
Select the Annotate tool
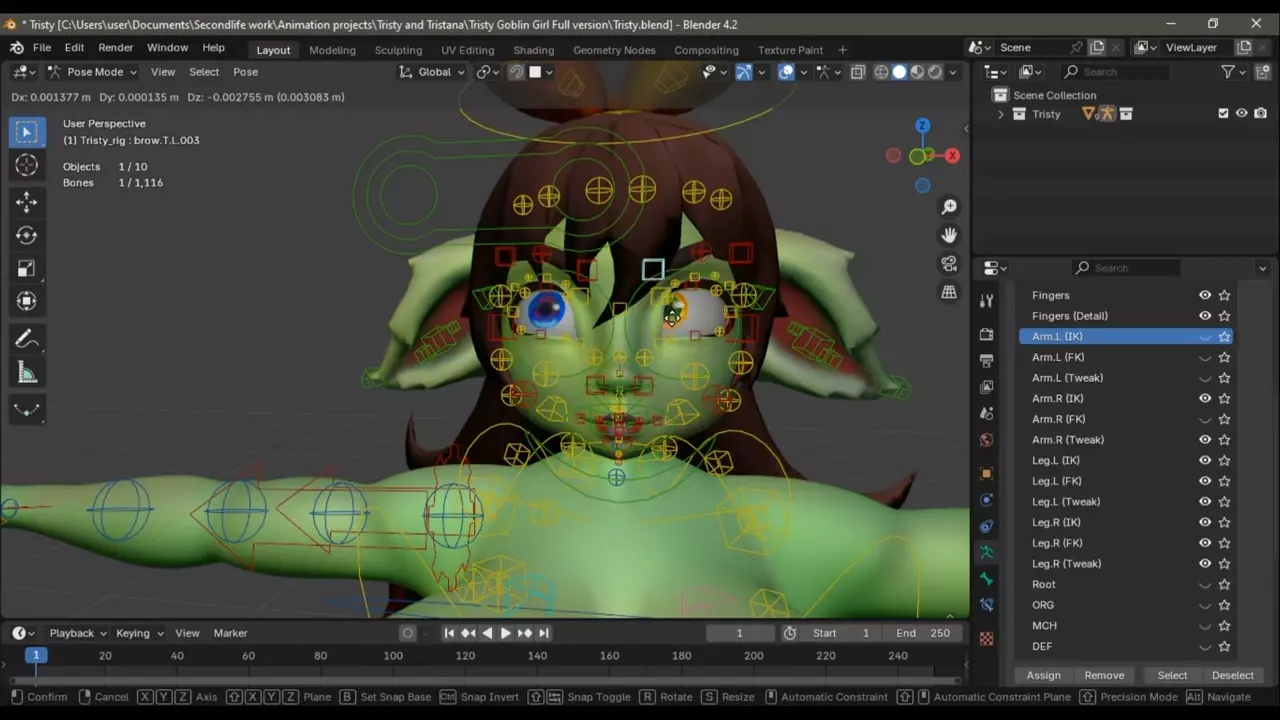27,339
